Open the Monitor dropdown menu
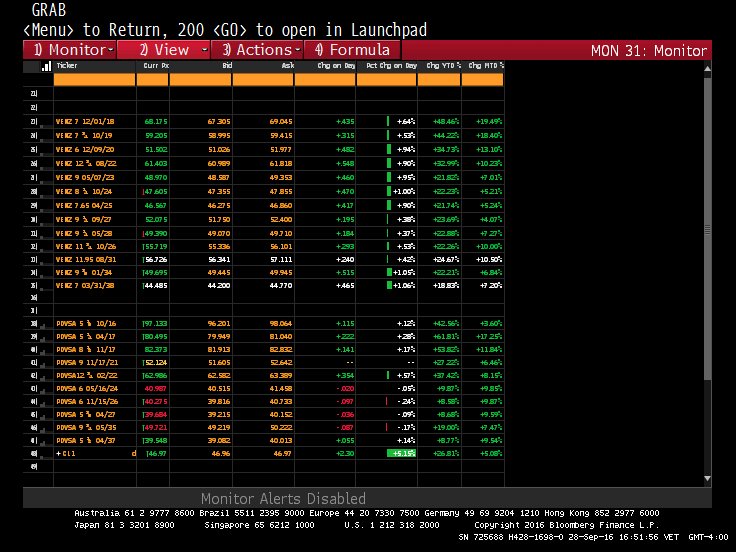 tap(69, 50)
